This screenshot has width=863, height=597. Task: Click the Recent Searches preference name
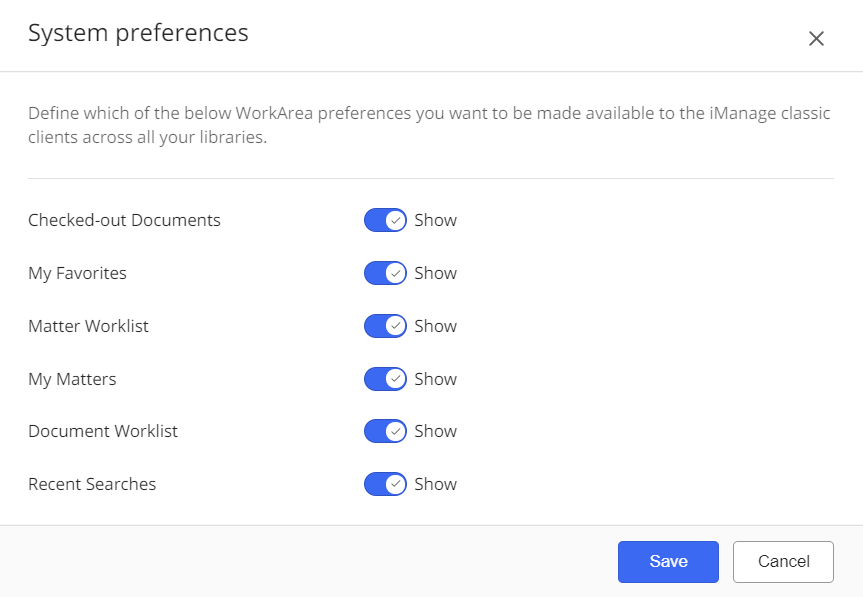pyautogui.click(x=92, y=484)
